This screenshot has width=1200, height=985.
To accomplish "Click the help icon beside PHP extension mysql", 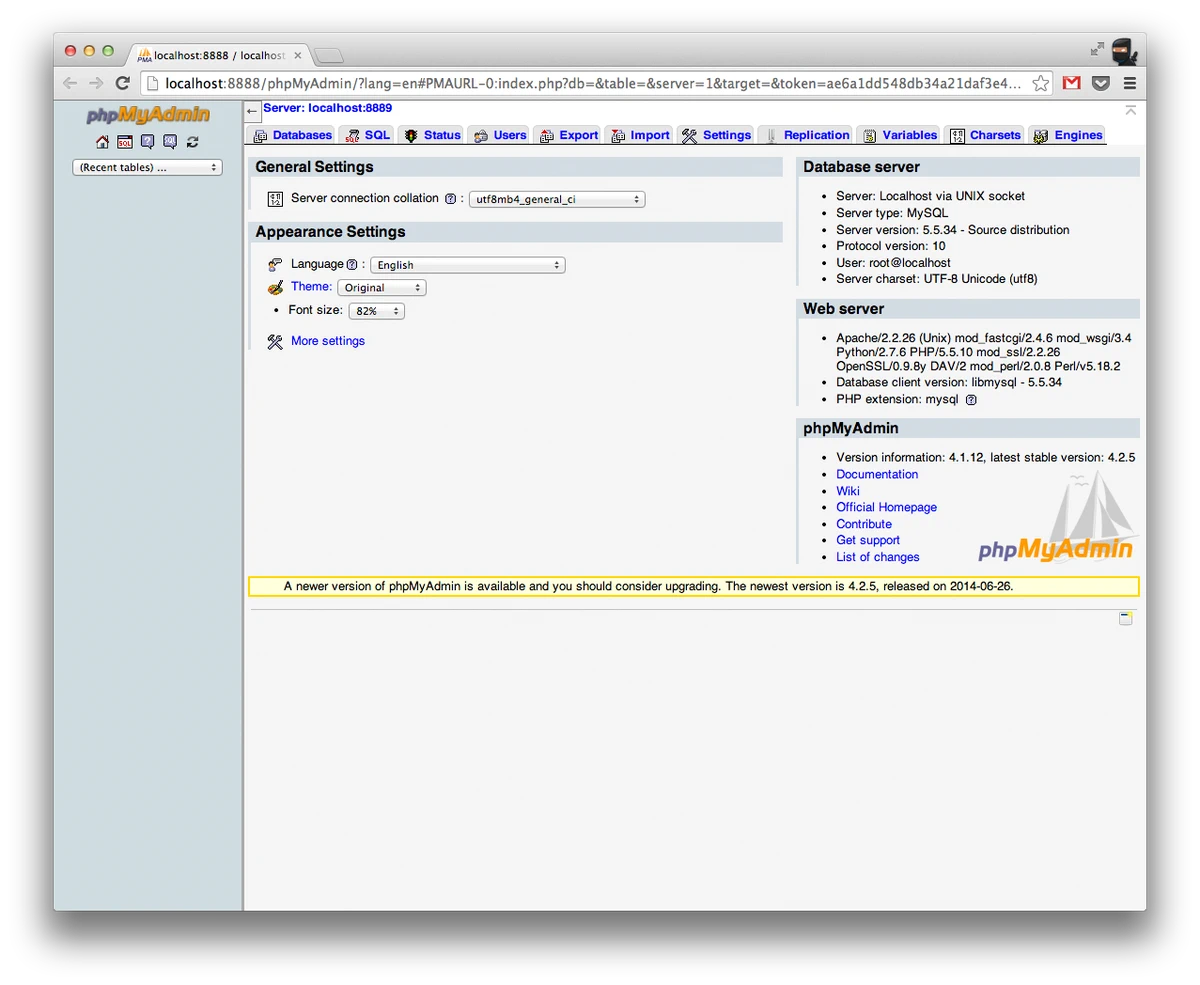I will 971,400.
